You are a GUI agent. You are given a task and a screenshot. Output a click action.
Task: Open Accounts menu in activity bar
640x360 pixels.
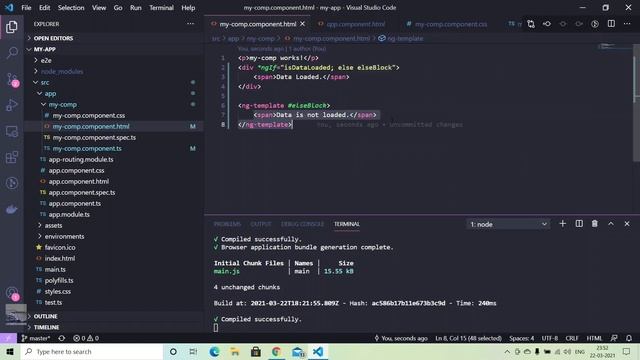click(11, 293)
